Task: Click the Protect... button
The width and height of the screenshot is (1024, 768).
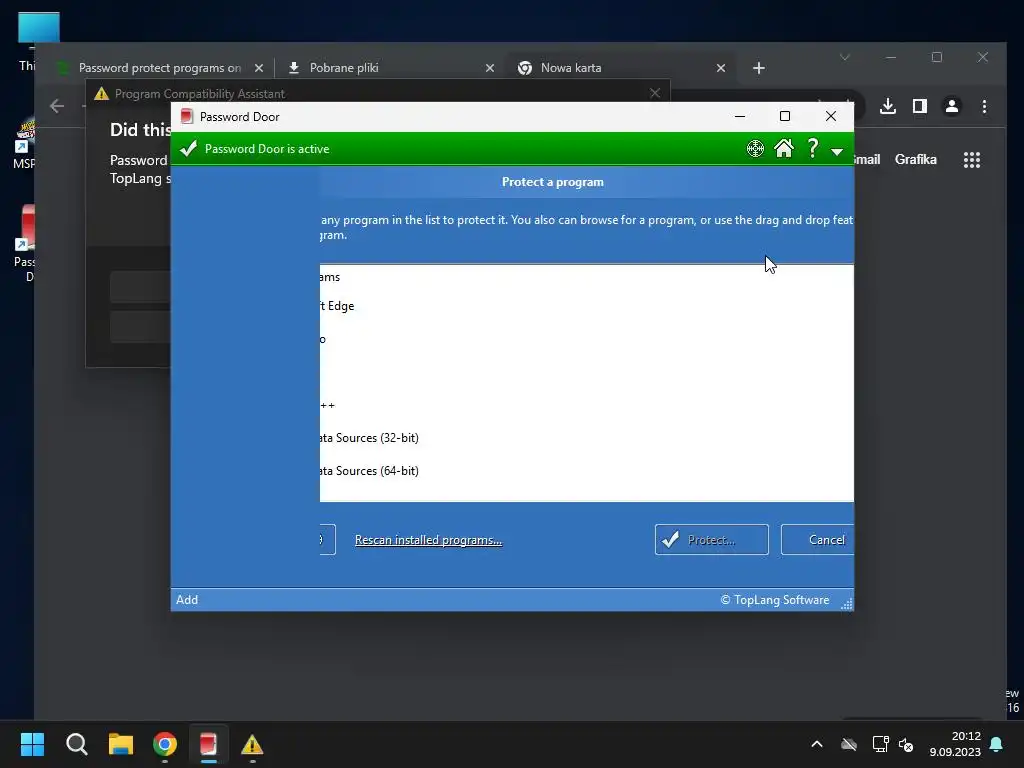Action: pyautogui.click(x=711, y=539)
